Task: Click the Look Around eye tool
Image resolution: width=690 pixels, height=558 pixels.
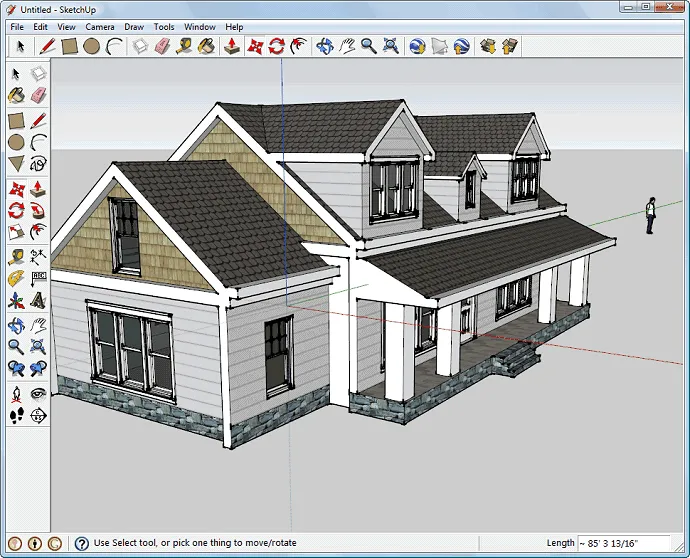Action: (x=38, y=393)
